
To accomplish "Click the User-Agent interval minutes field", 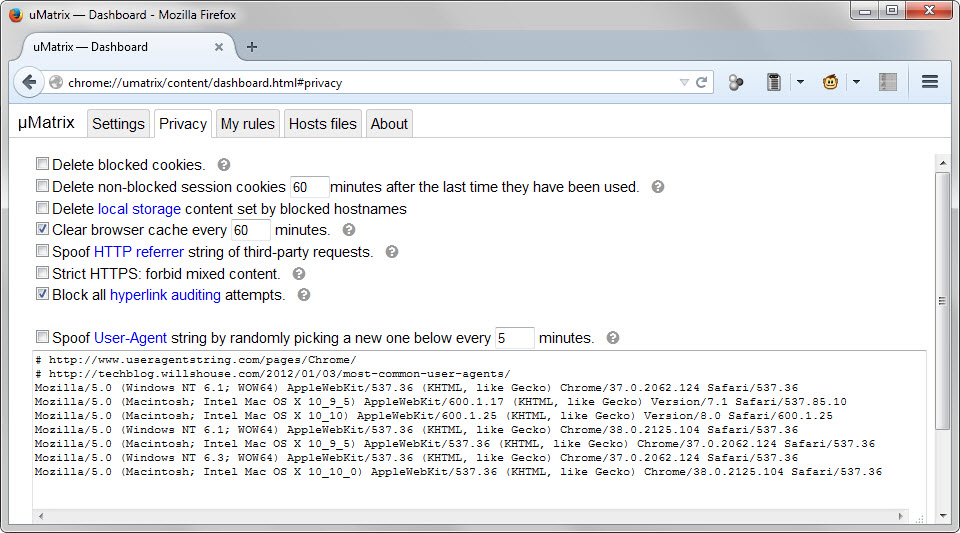I will [514, 338].
